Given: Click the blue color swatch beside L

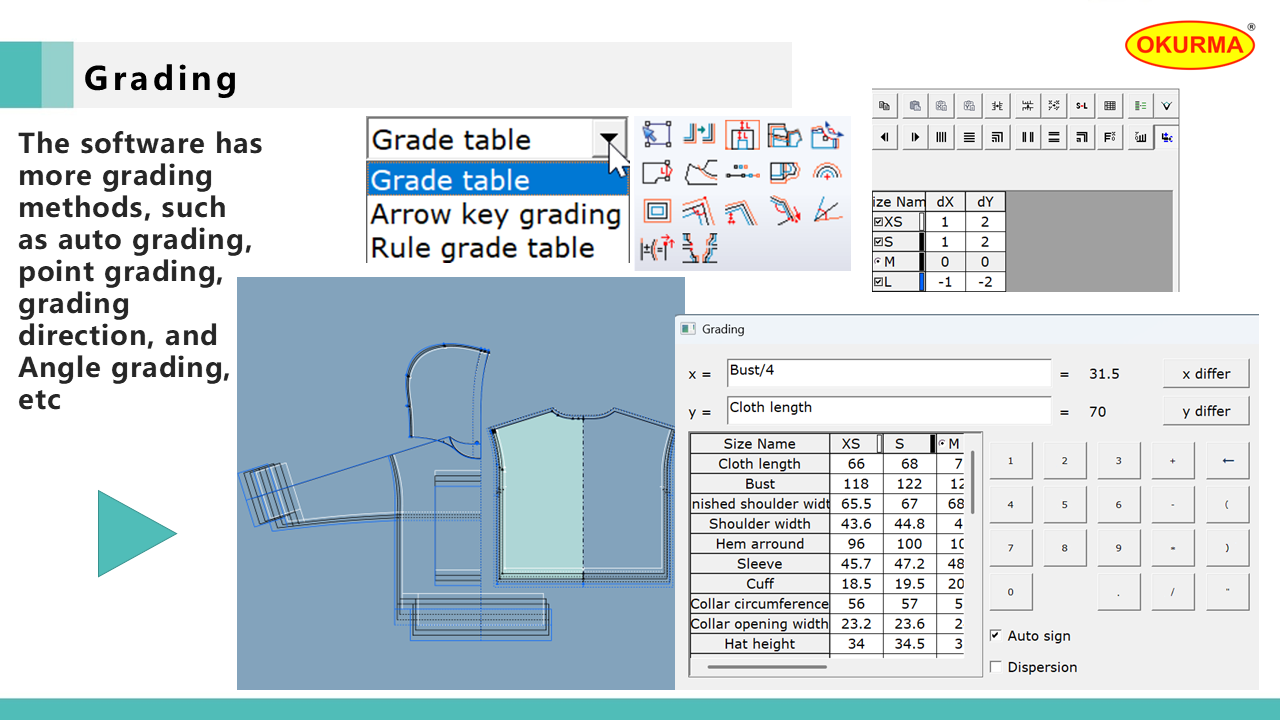Looking at the screenshot, I should click(x=922, y=282).
